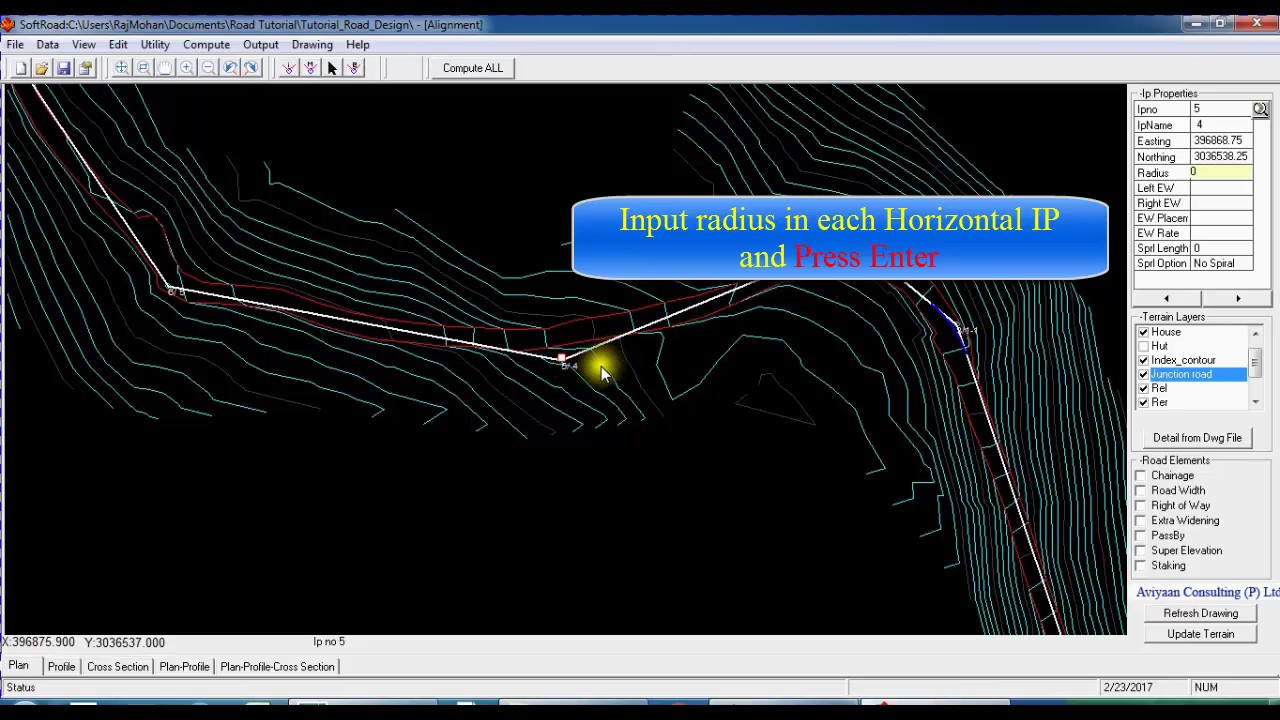
Task: Click the Left EW input field
Action: (x=1221, y=188)
